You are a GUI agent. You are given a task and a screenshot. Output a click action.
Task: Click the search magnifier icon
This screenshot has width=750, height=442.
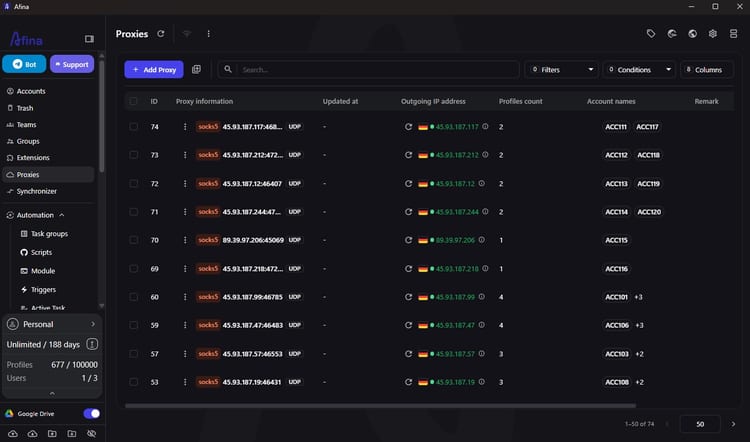pos(228,69)
